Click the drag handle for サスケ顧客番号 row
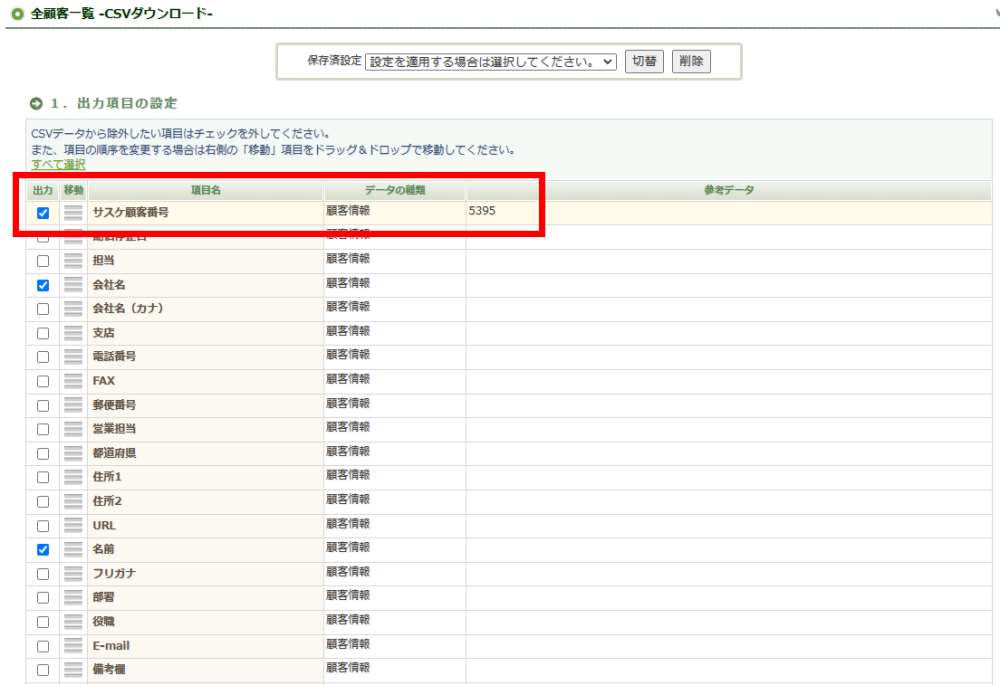Screen dimensions: 1000x685 (73, 213)
